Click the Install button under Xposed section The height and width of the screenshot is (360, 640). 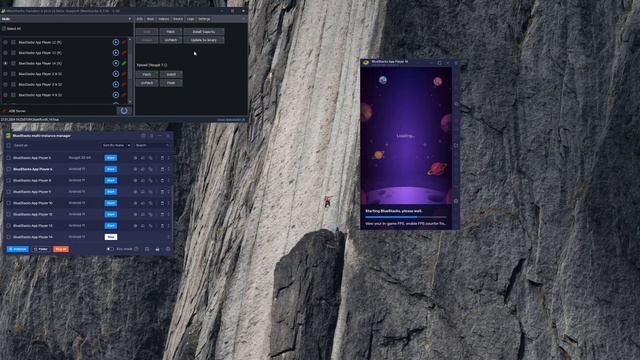pyautogui.click(x=171, y=74)
